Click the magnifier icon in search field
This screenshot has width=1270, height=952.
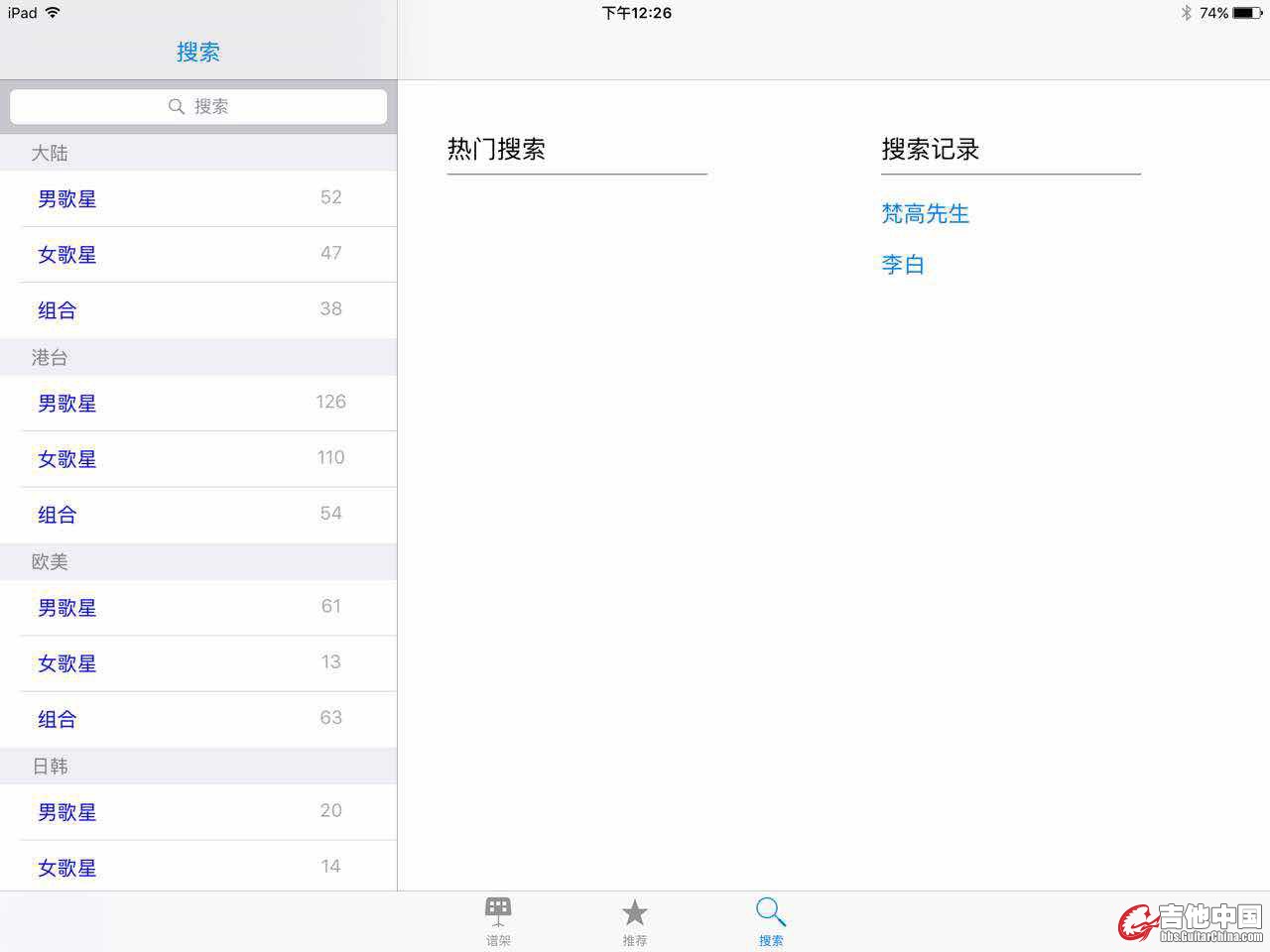point(177,106)
